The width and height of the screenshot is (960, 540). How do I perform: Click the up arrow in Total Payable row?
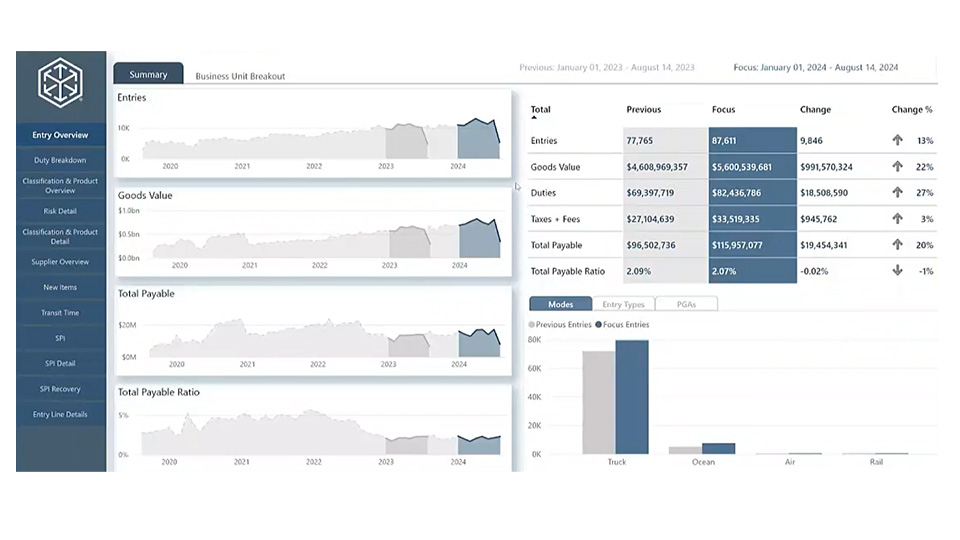tap(897, 244)
